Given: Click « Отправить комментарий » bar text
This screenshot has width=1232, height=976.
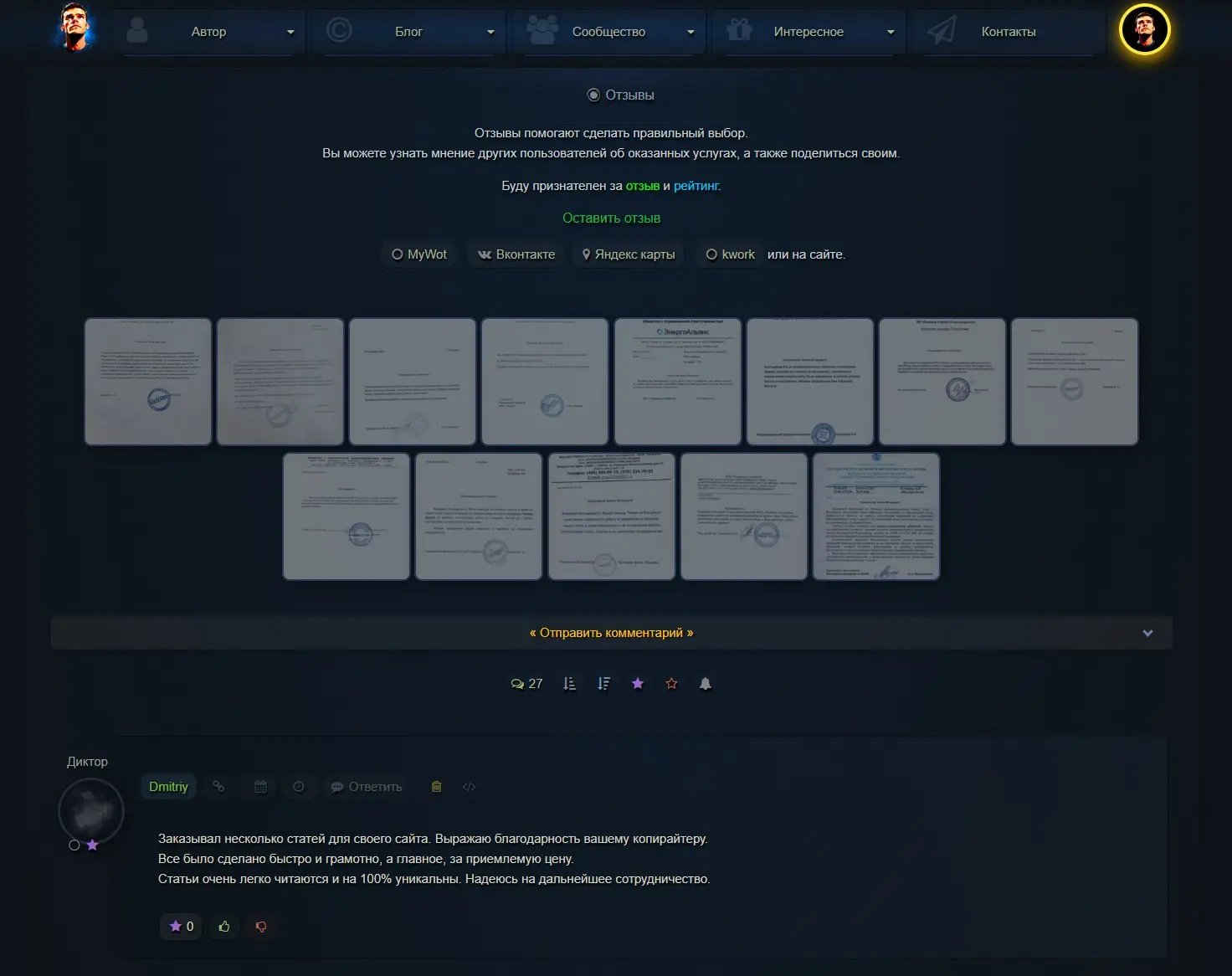Looking at the screenshot, I should pyautogui.click(x=611, y=634).
